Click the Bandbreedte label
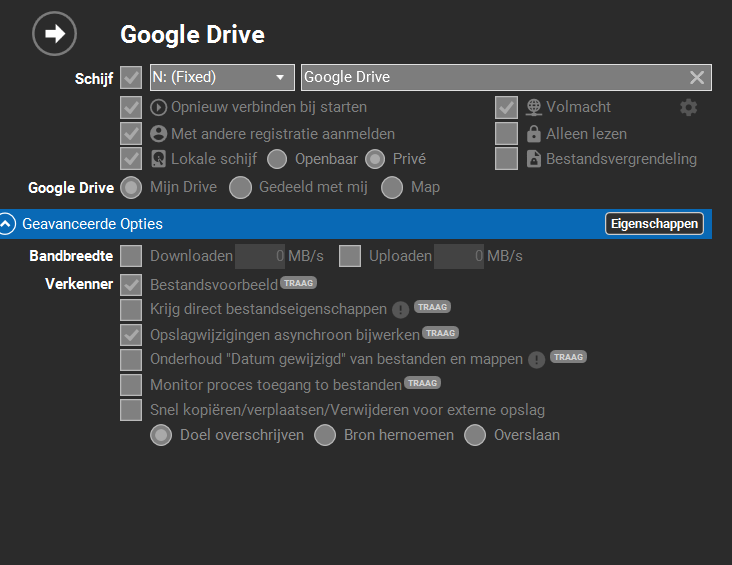Screen dimensions: 732x565 tap(71, 256)
